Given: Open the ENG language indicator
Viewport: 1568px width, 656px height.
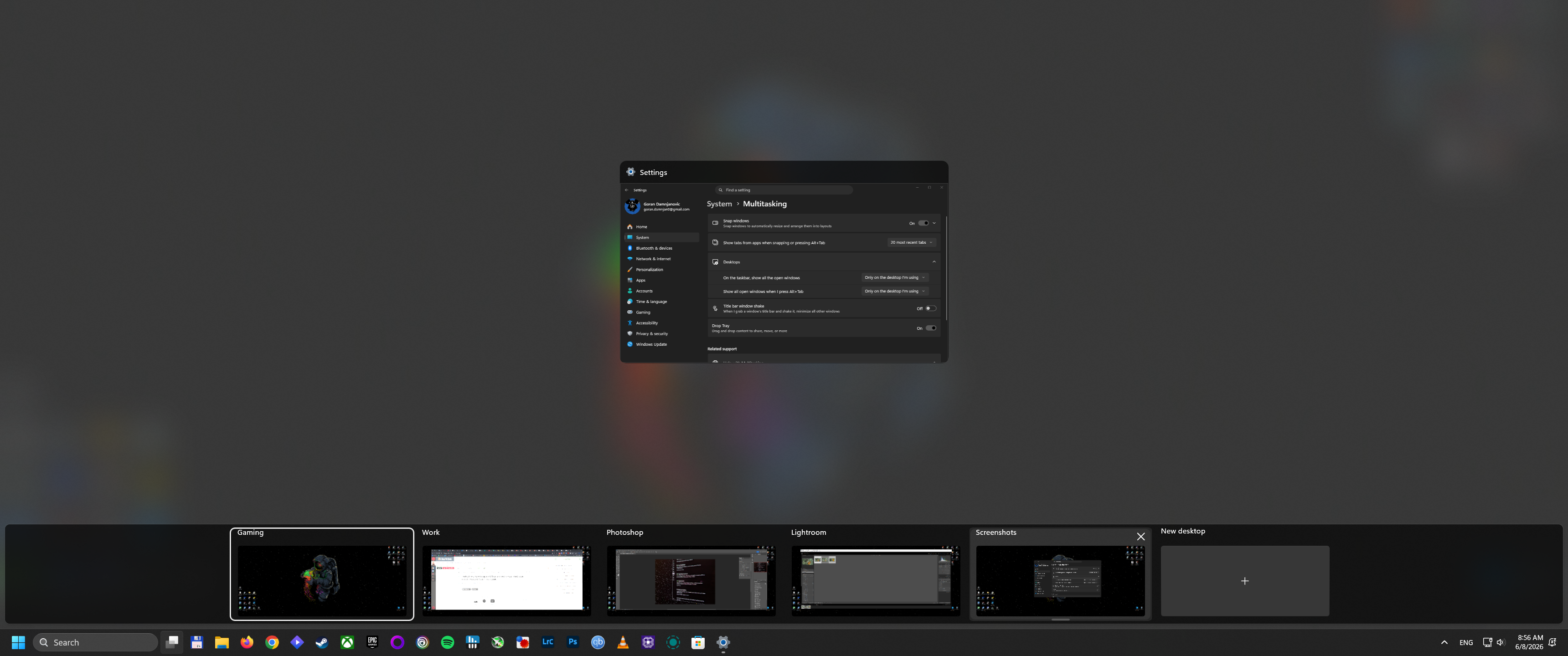Looking at the screenshot, I should click(x=1466, y=642).
